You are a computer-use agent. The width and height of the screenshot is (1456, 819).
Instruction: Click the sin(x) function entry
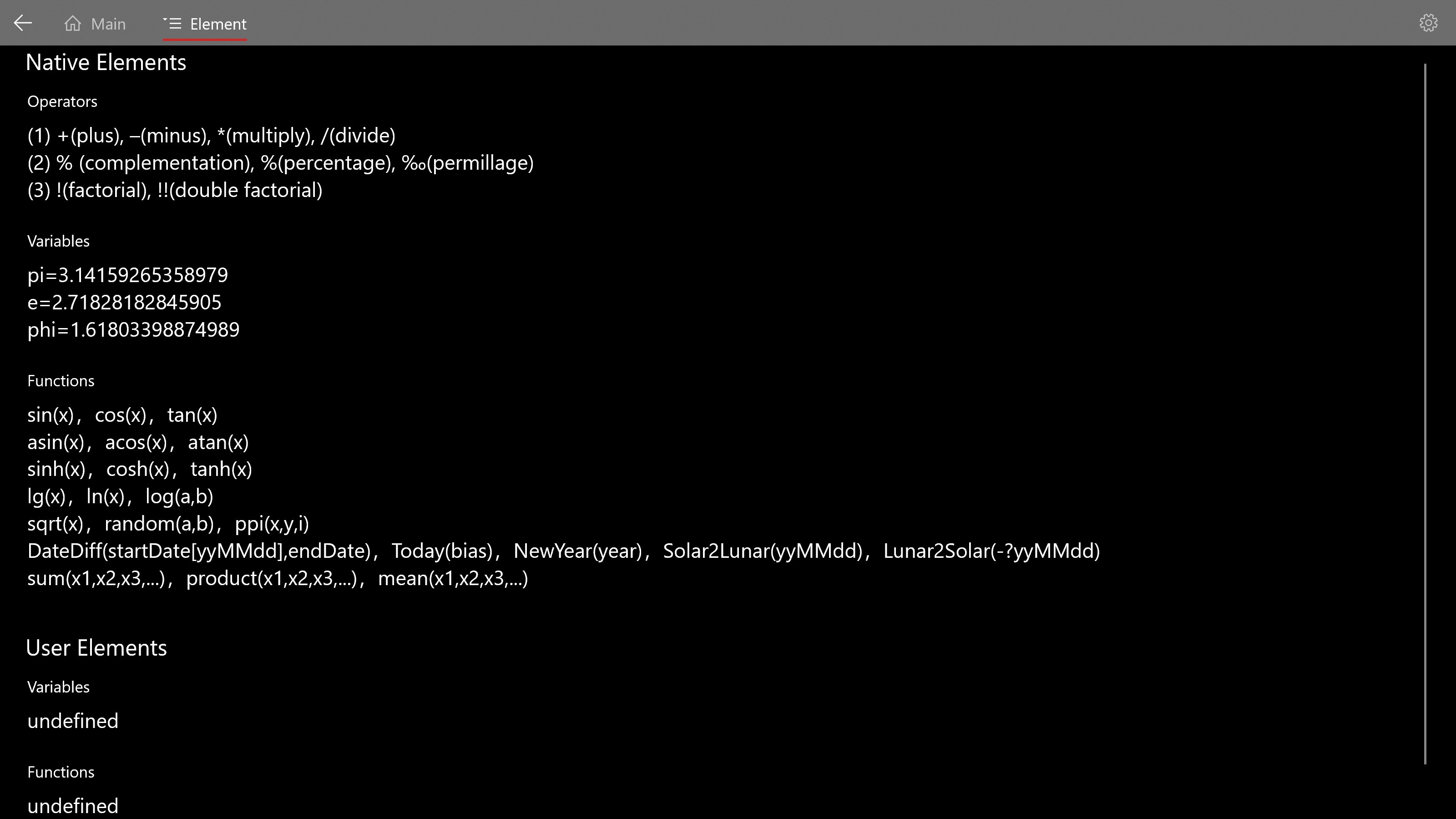[51, 415]
